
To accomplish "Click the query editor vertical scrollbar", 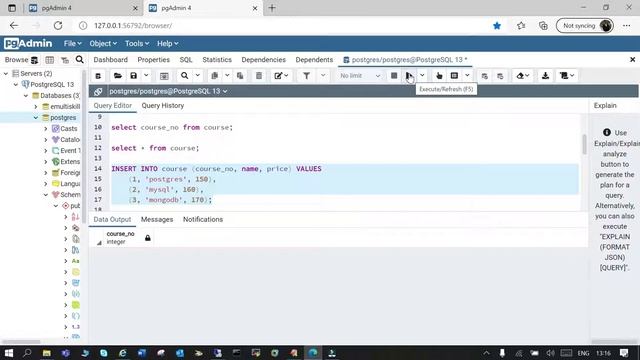I will (584, 144).
